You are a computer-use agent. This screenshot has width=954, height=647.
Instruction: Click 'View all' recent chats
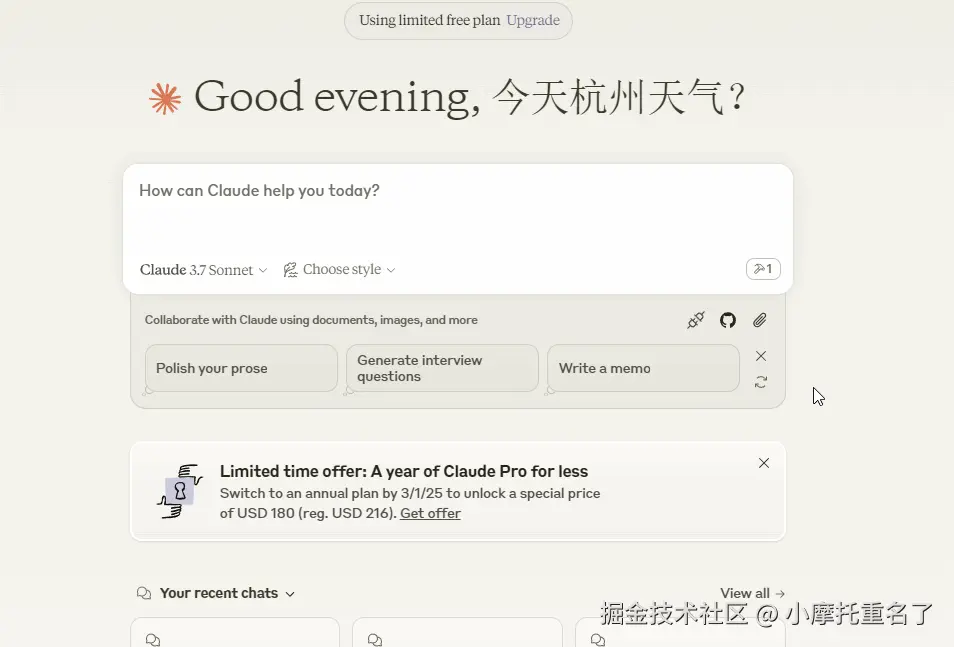(x=753, y=593)
